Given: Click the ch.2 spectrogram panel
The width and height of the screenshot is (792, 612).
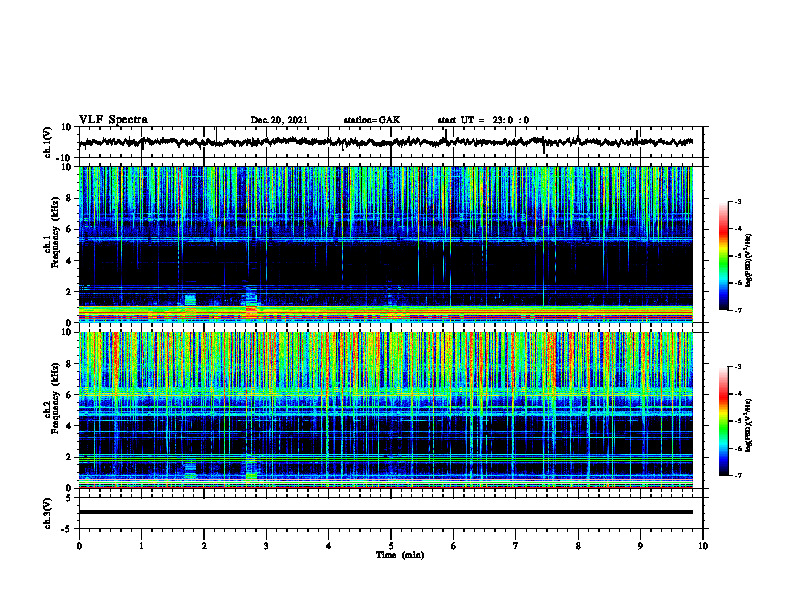Looking at the screenshot, I should (386, 410).
